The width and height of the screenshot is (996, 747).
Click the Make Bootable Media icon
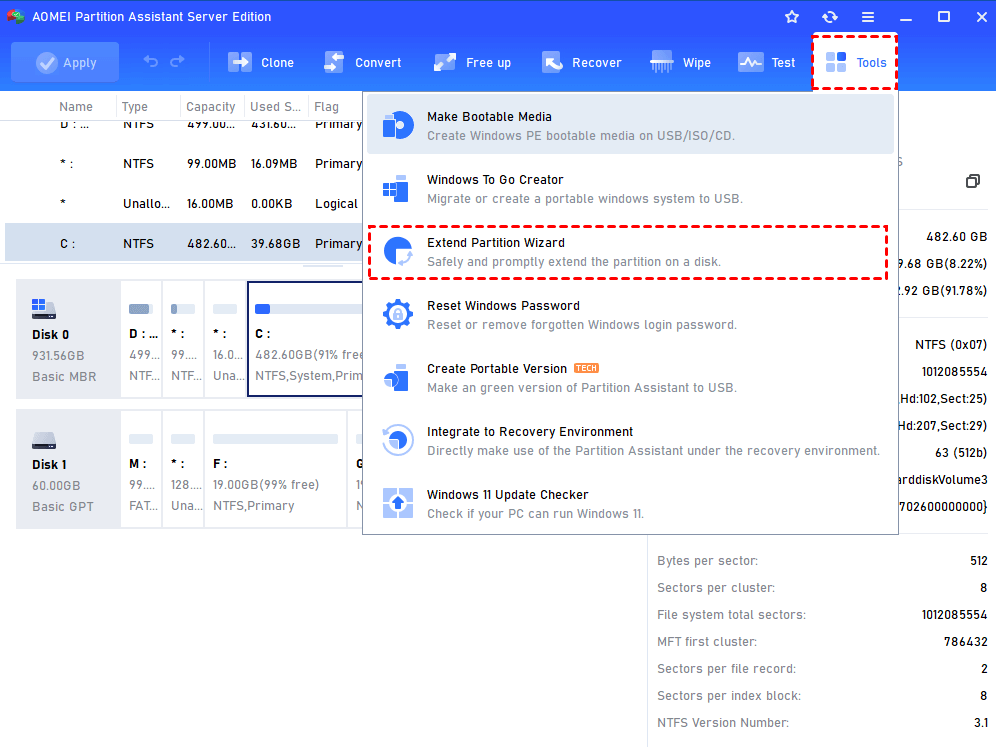(398, 125)
